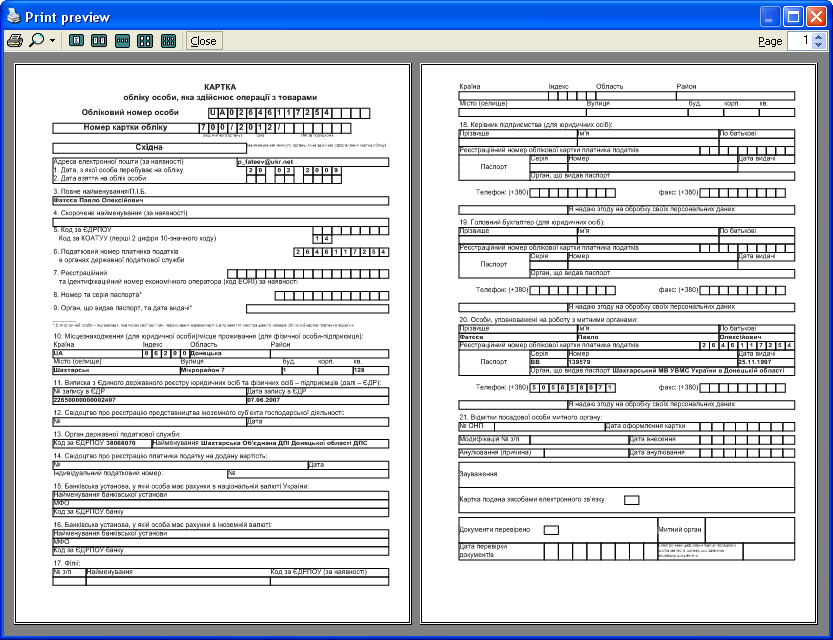The height and width of the screenshot is (640, 833).
Task: Decrease page number with down spinner arrow
Action: pyautogui.click(x=818, y=46)
